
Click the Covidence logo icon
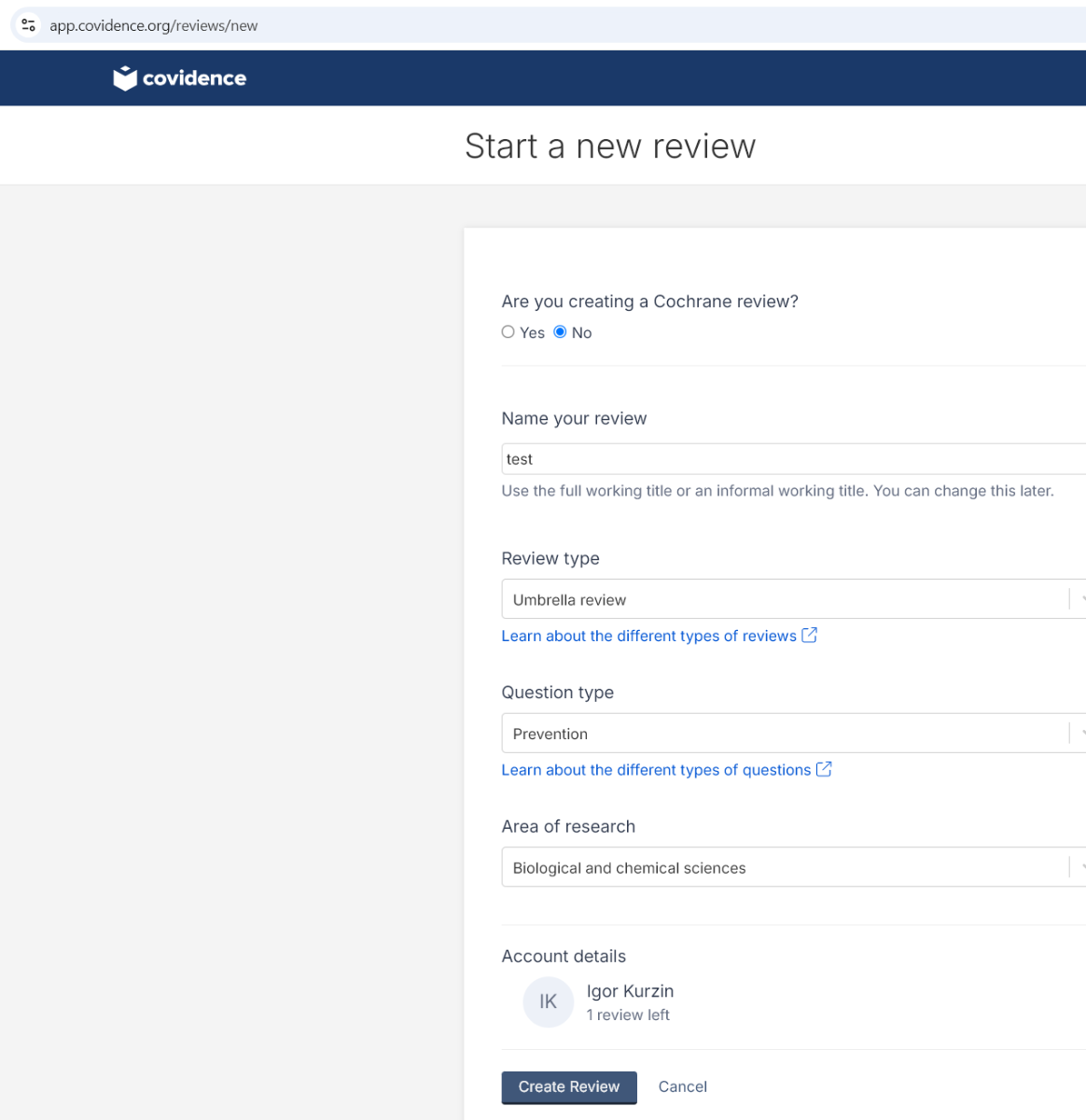(x=125, y=78)
